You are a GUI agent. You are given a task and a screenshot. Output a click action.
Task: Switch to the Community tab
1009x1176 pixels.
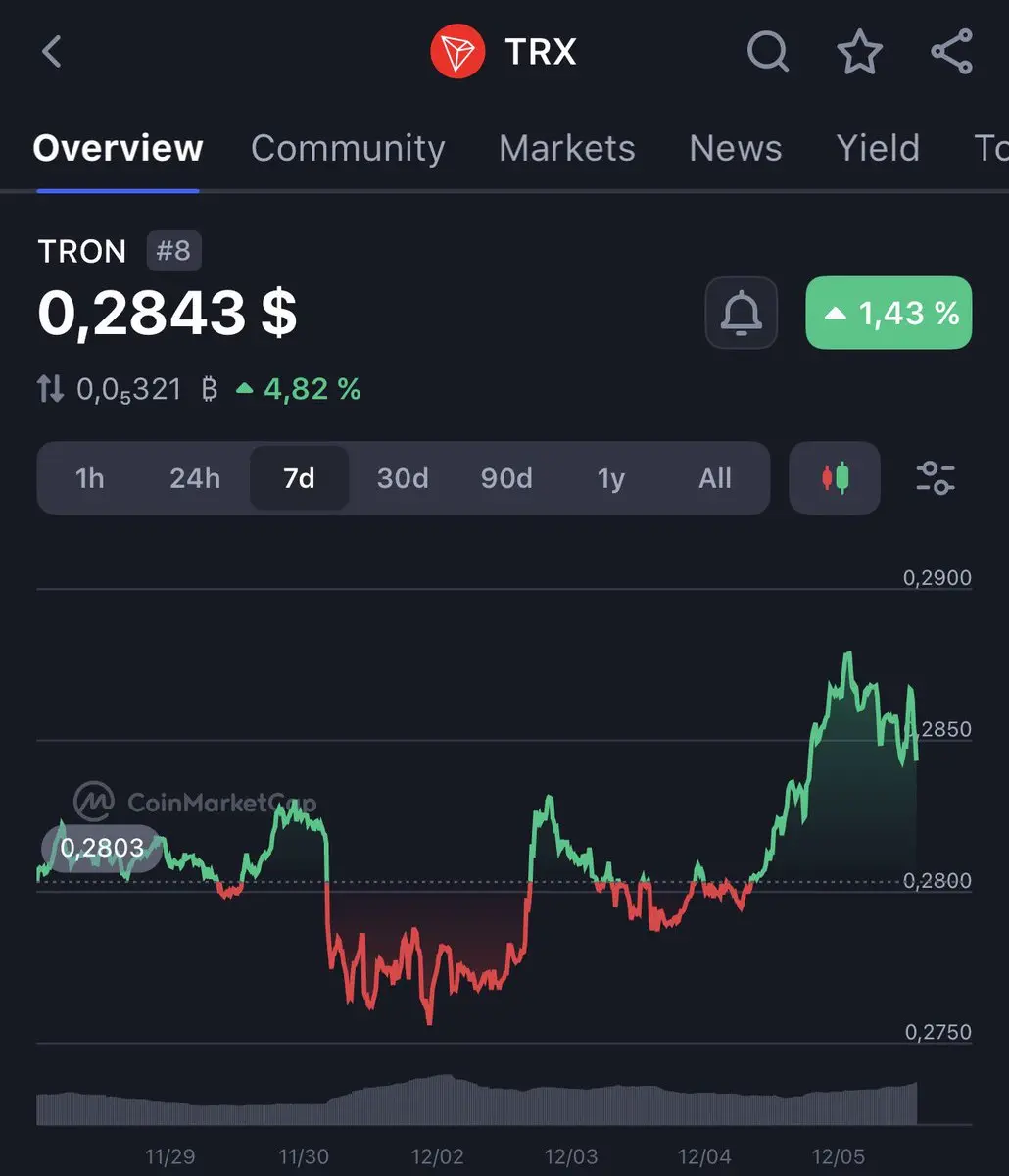(x=348, y=148)
